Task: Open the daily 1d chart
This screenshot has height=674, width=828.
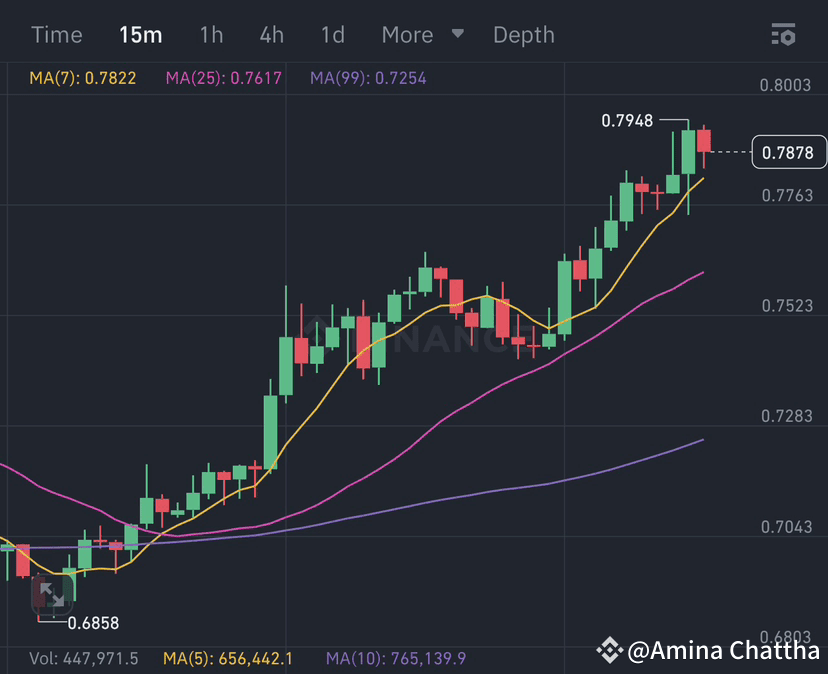Action: point(332,34)
